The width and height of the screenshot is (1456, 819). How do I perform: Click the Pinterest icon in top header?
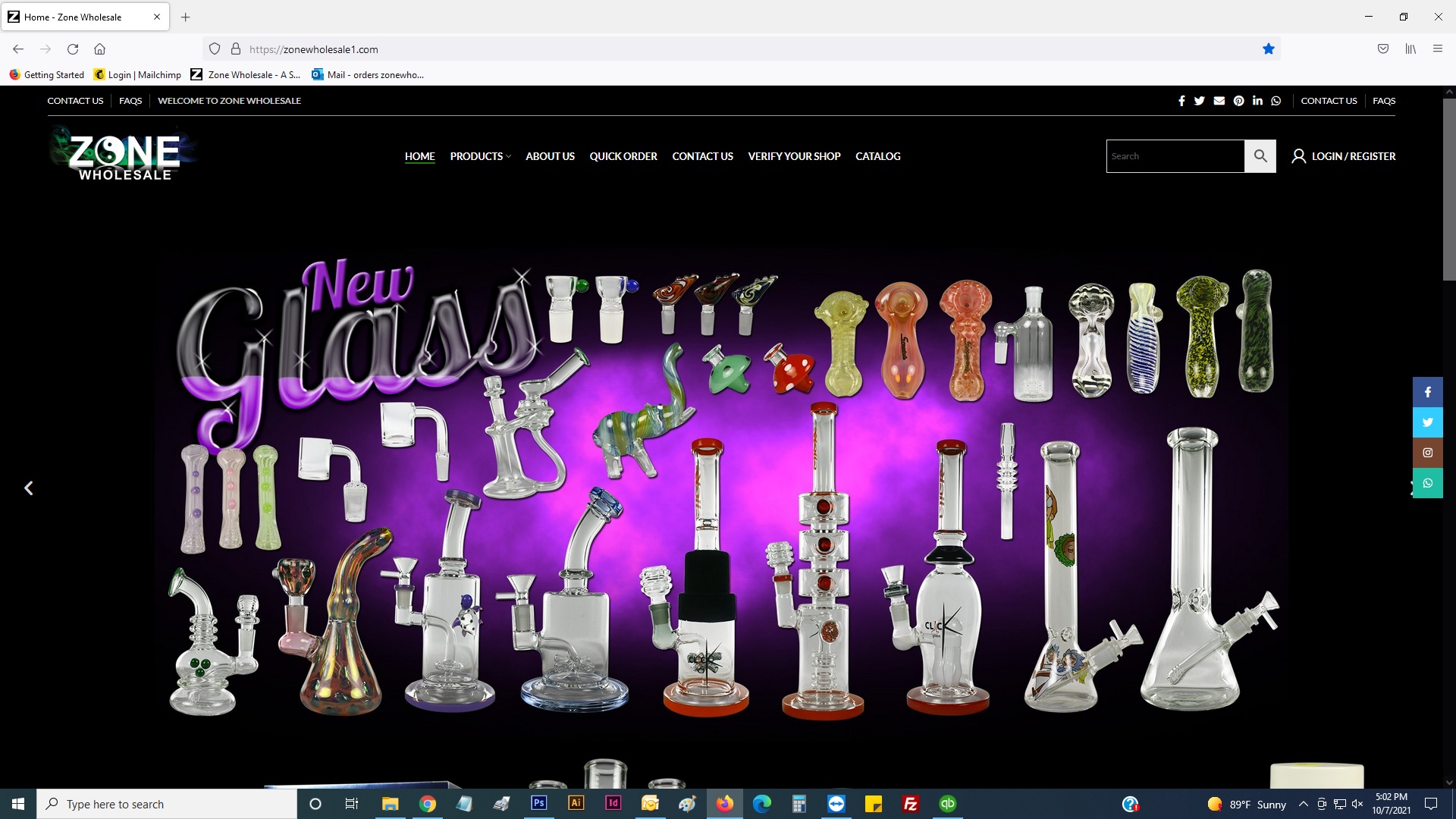[1238, 101]
